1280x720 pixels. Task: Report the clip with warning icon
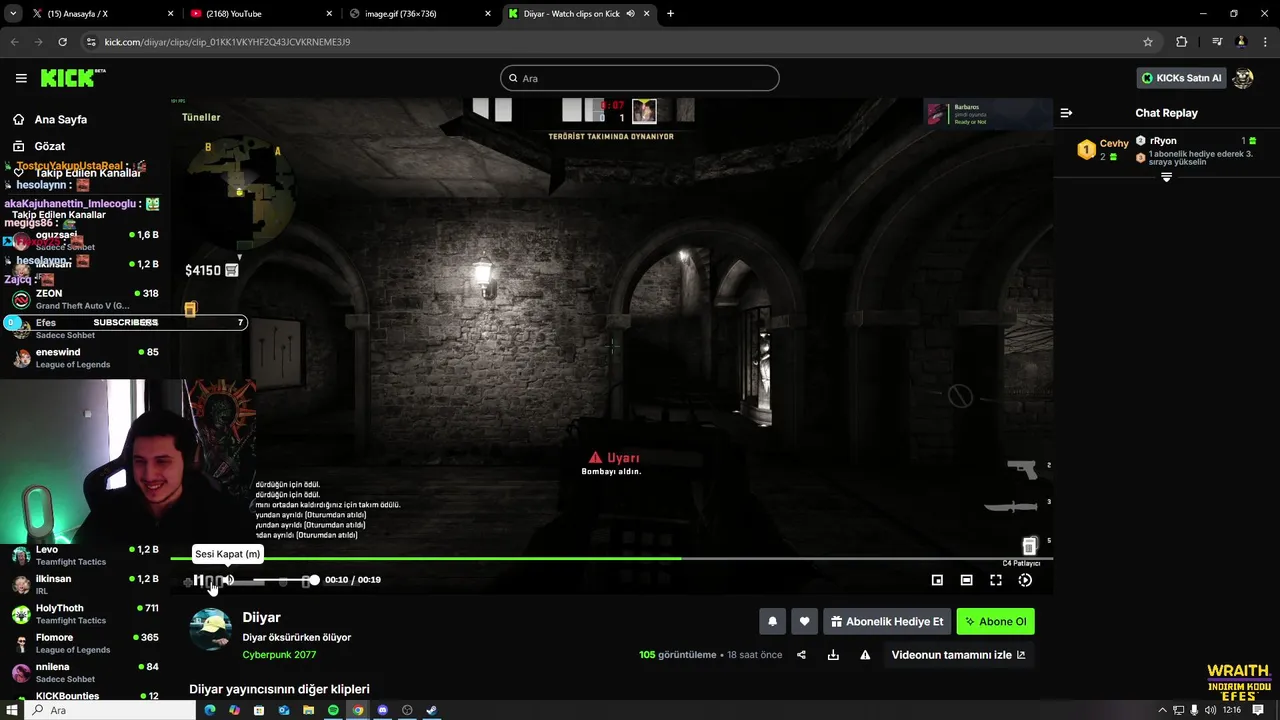(865, 655)
